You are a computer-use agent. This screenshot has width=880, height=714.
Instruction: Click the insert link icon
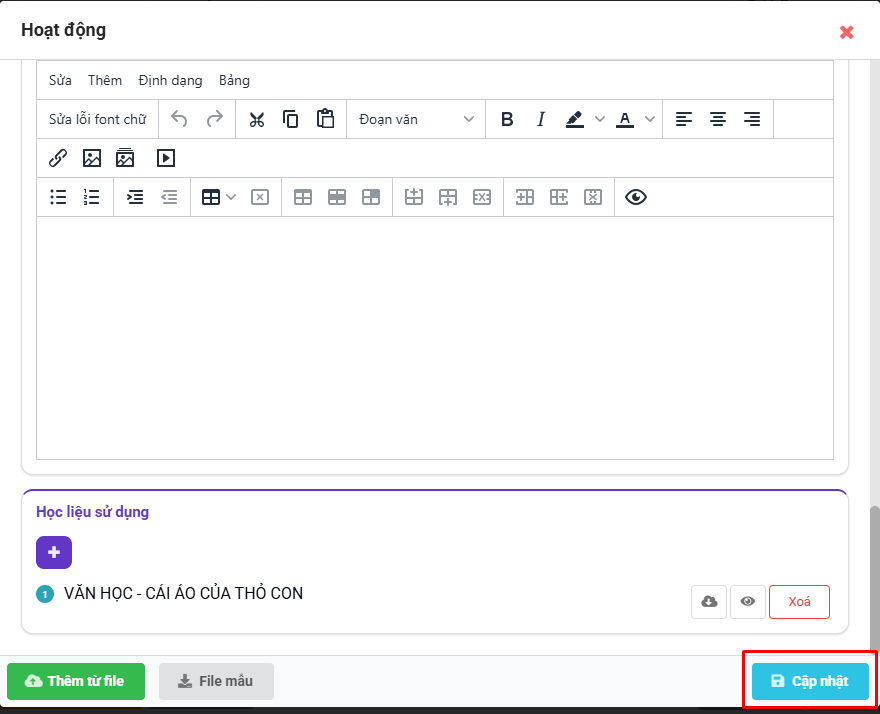(x=58, y=158)
